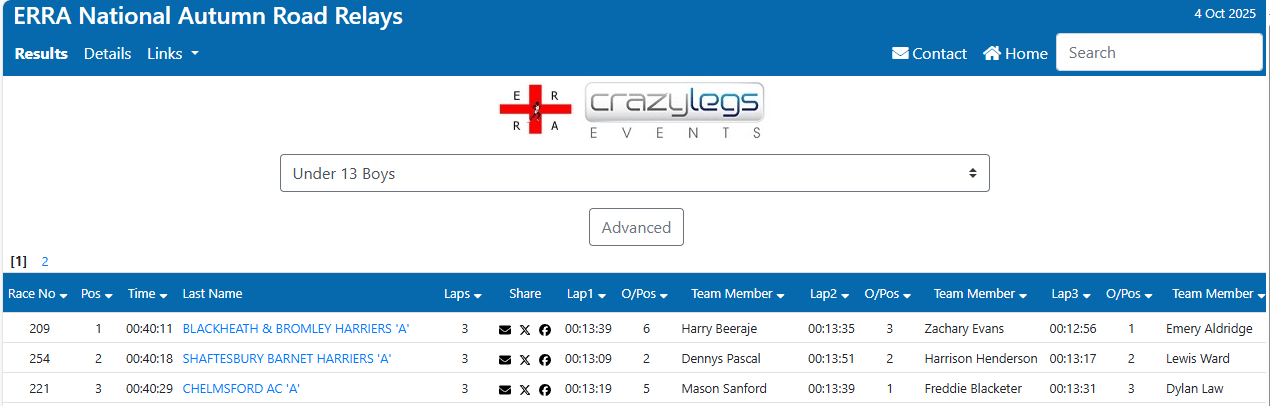This screenshot has width=1270, height=406.
Task: Click email share icon for Chelmsford AC
Action: point(505,389)
